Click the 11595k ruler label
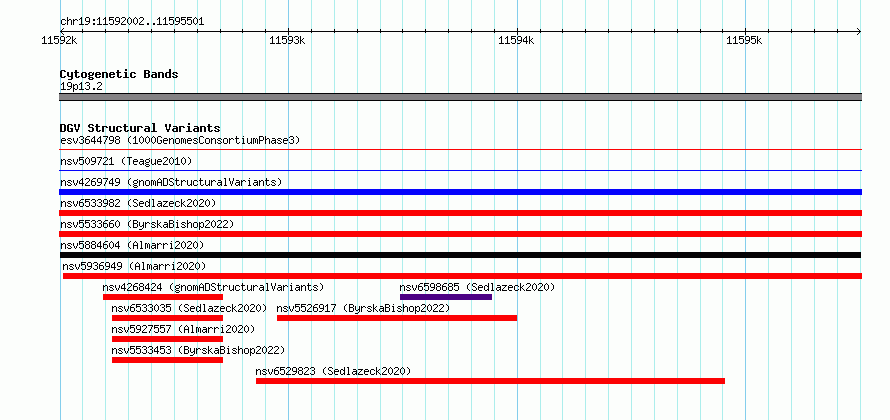Viewport: 890px width, 420px height. coord(744,40)
